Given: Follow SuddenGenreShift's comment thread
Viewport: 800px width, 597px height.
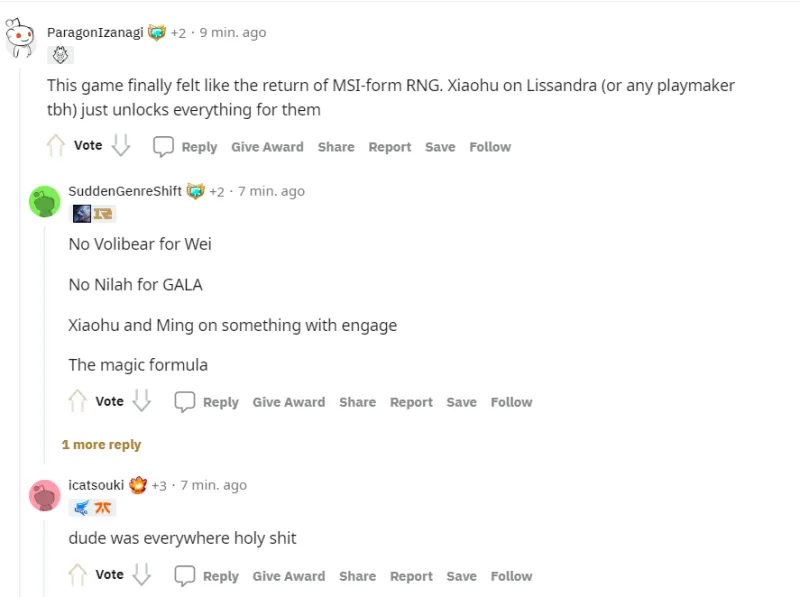Looking at the screenshot, I should click(x=511, y=402).
